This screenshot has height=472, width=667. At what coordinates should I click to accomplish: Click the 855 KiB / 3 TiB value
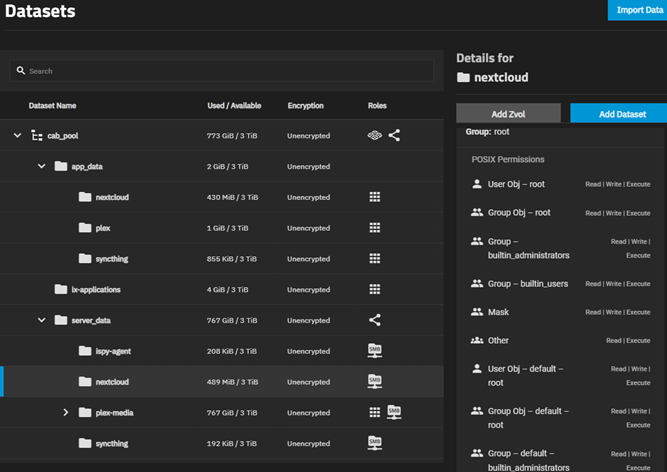pos(231,259)
